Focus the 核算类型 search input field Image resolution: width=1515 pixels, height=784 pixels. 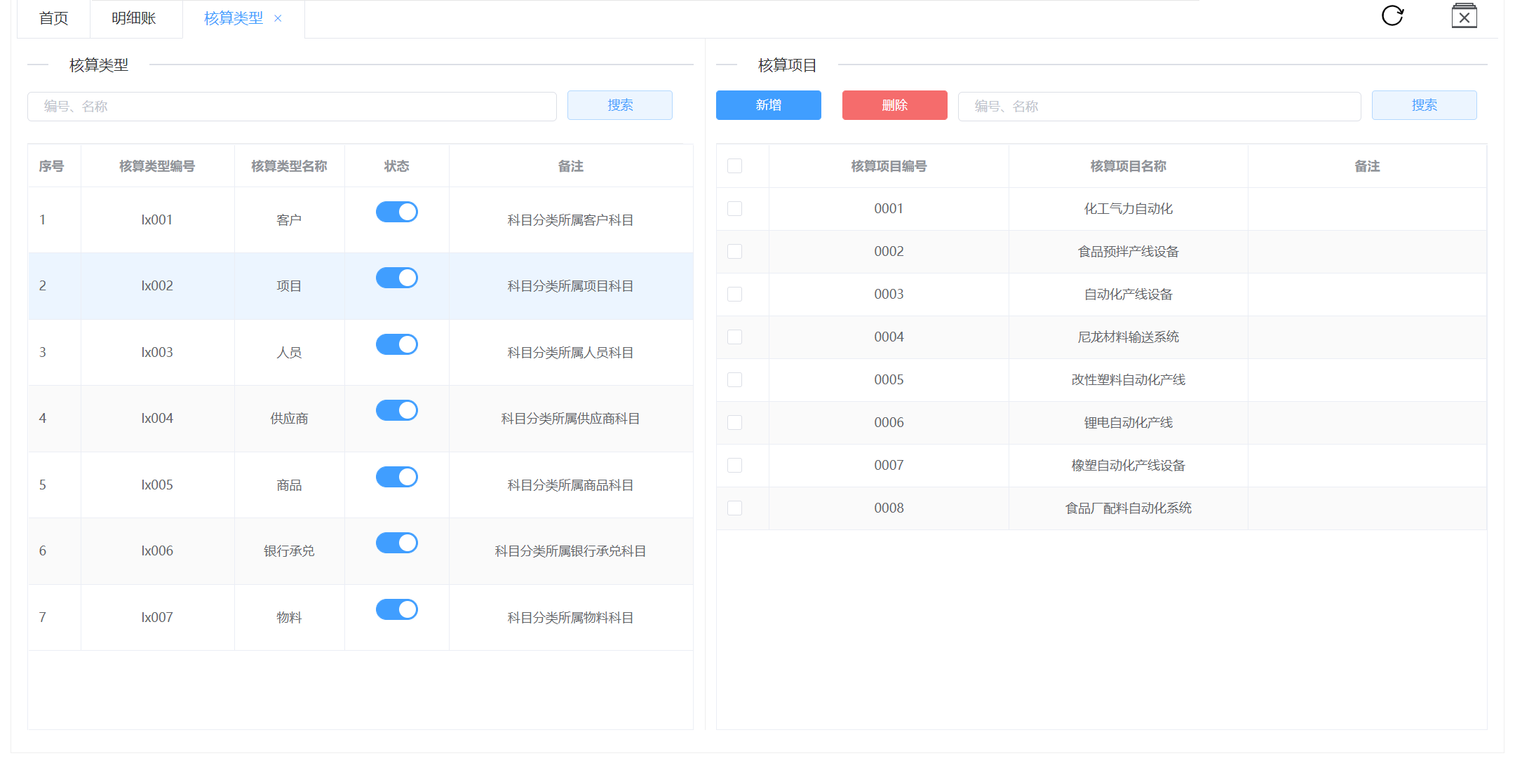(291, 107)
